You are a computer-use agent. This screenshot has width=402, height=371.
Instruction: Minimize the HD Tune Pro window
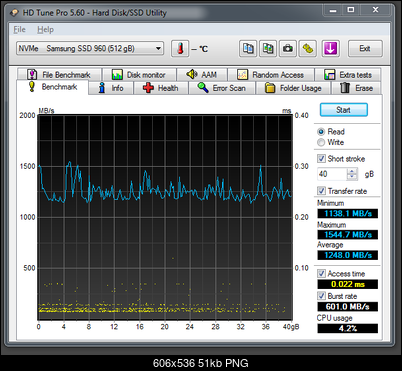[x=333, y=10]
